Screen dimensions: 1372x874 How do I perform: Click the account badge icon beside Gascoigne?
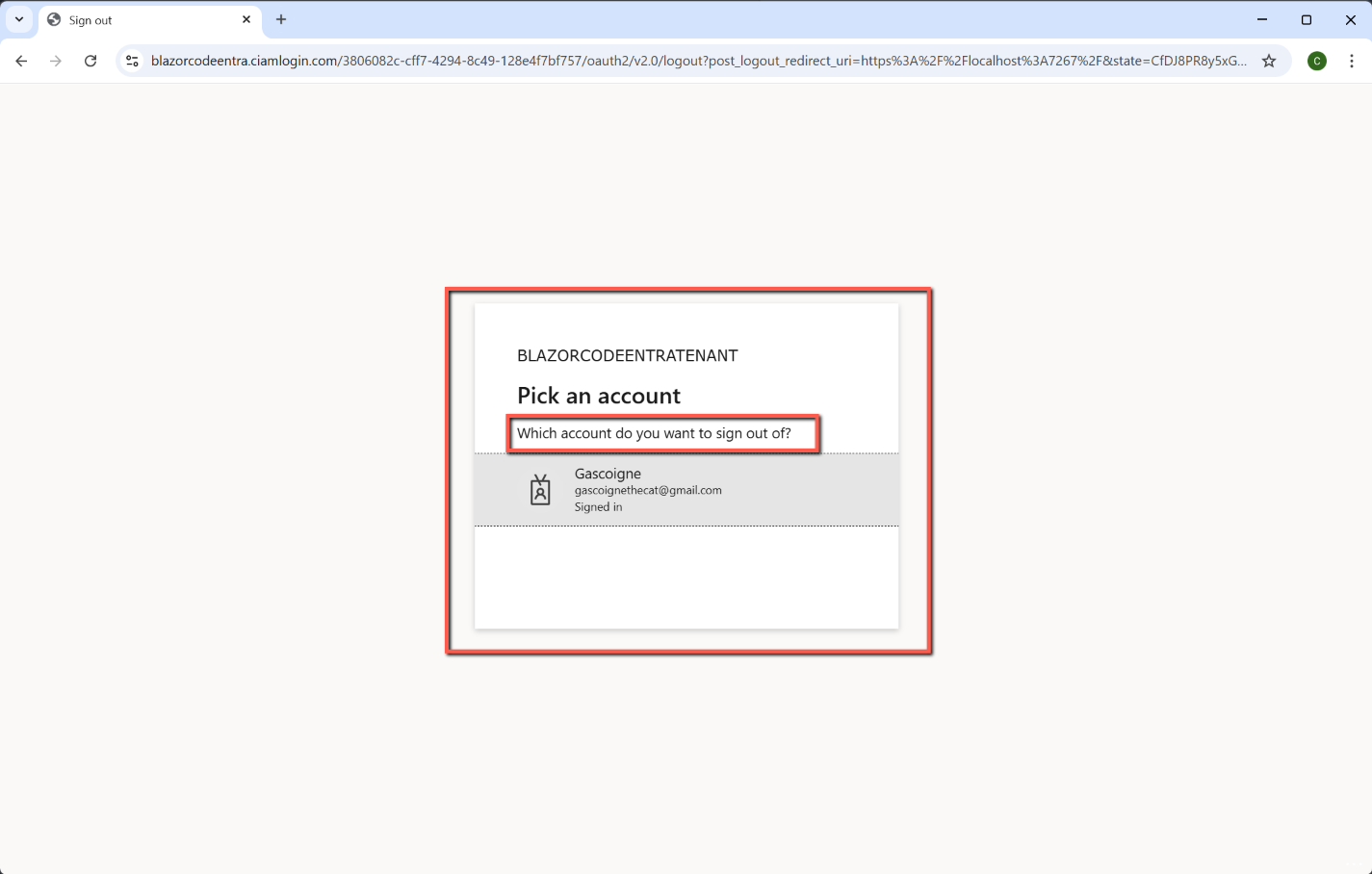[540, 490]
